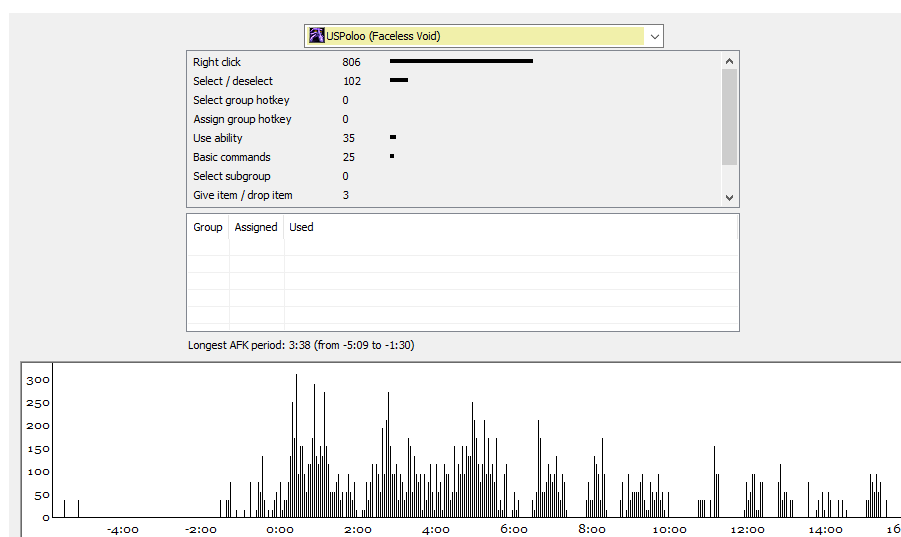The height and width of the screenshot is (537, 901).
Task: Click the tallest APM spike near 0:00
Action: pos(297,445)
